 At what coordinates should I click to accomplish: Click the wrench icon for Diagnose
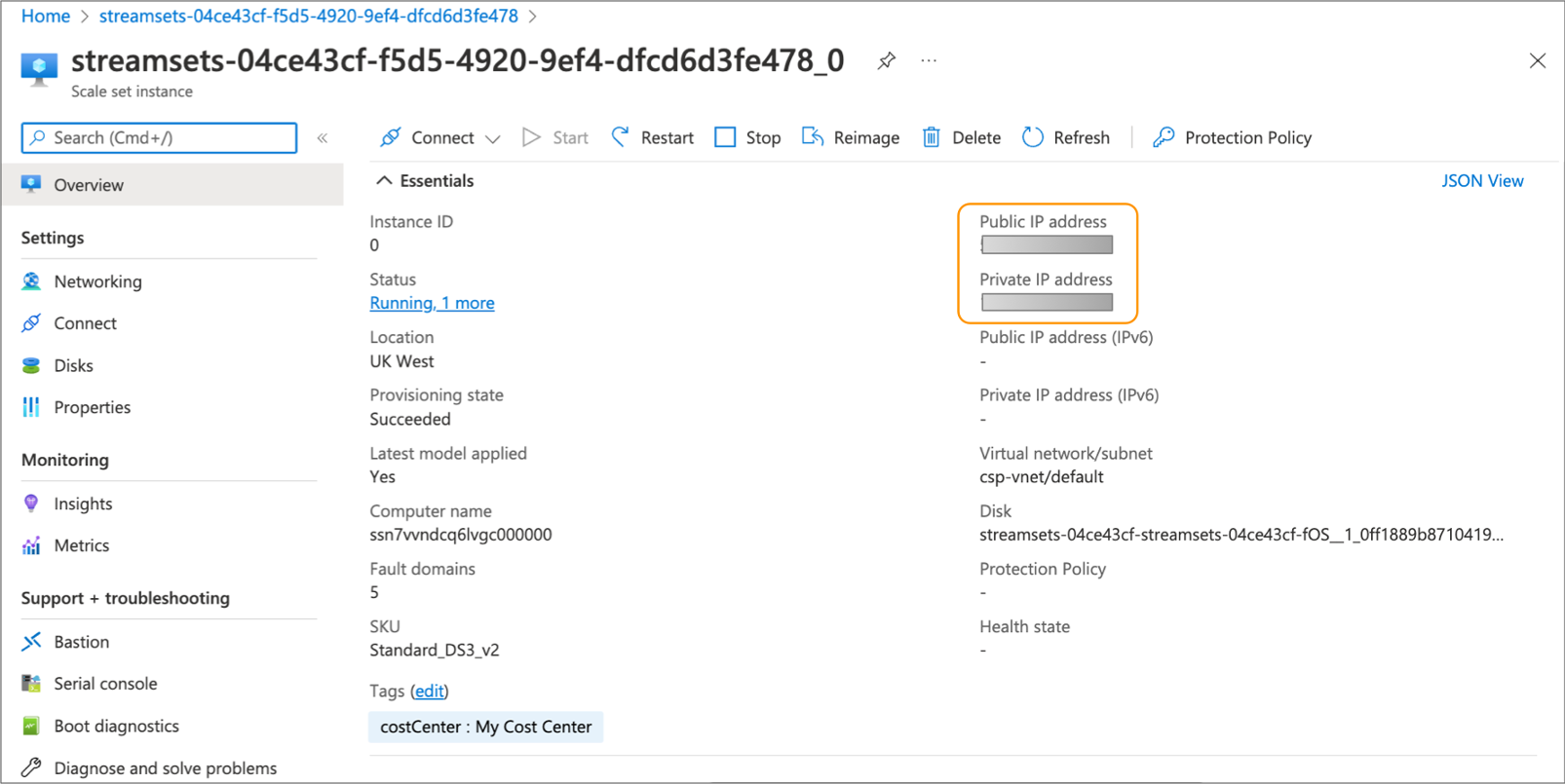click(31, 767)
